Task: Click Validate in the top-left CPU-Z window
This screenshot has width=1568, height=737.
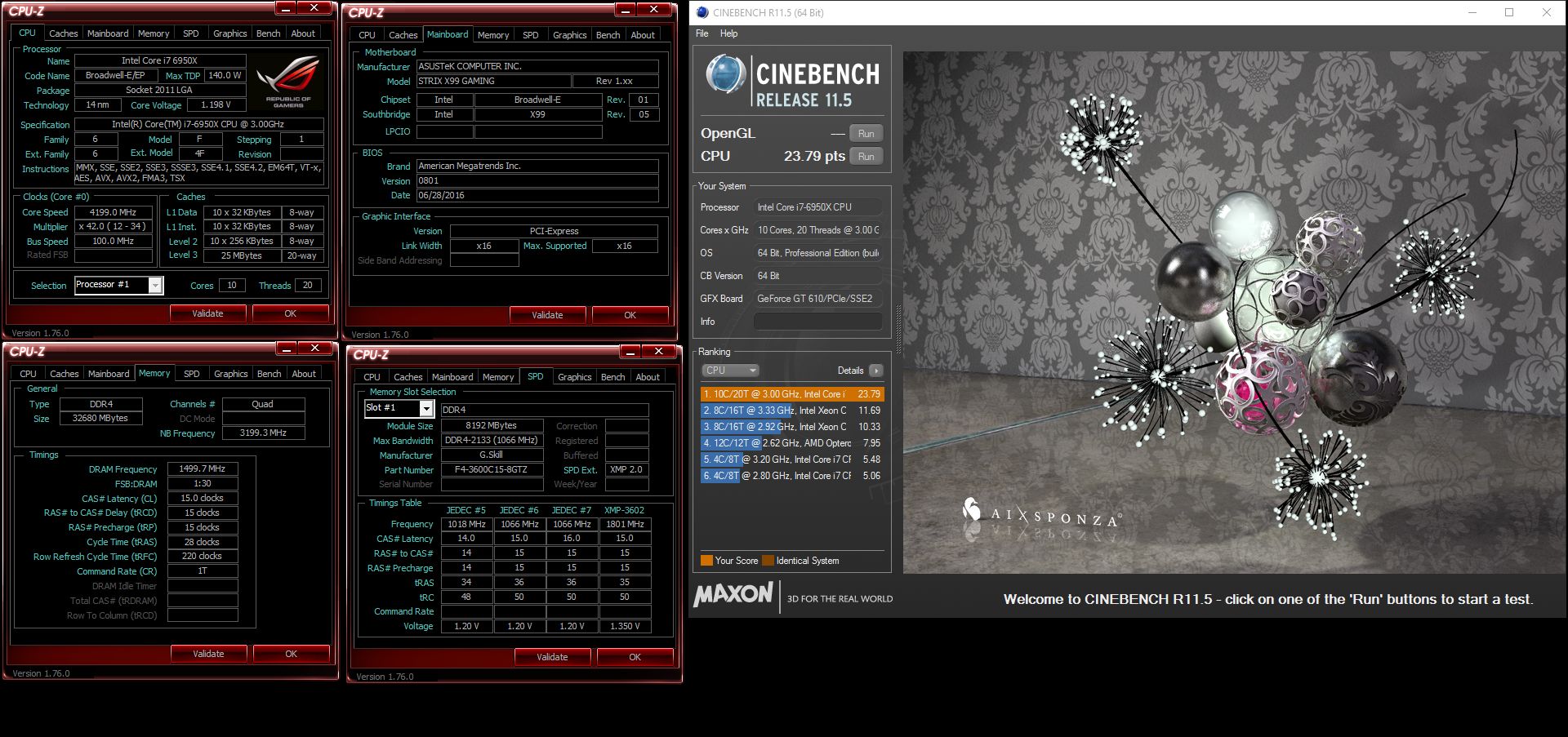Action: pyautogui.click(x=207, y=313)
